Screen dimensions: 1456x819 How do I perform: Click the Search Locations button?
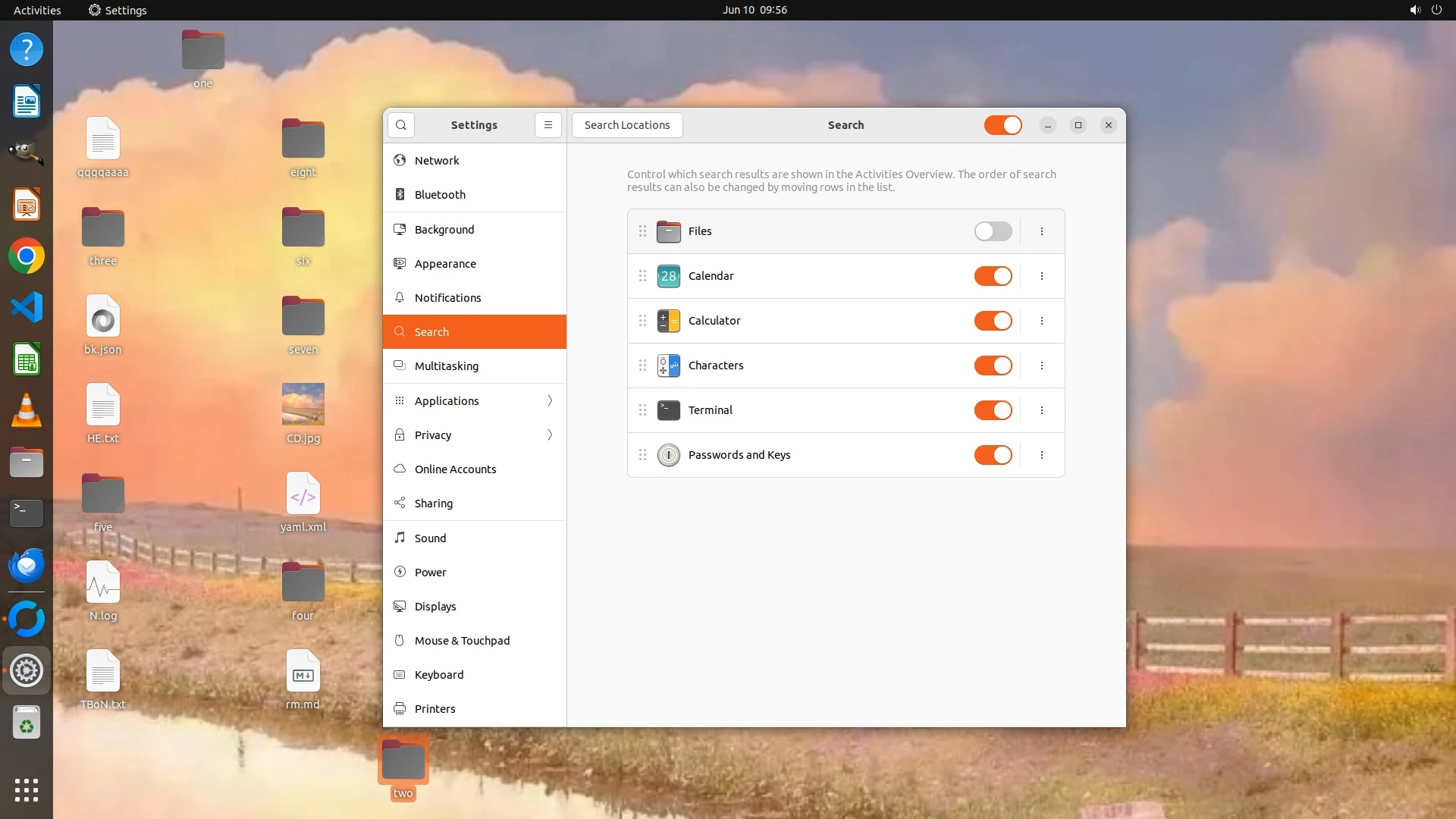(626, 125)
